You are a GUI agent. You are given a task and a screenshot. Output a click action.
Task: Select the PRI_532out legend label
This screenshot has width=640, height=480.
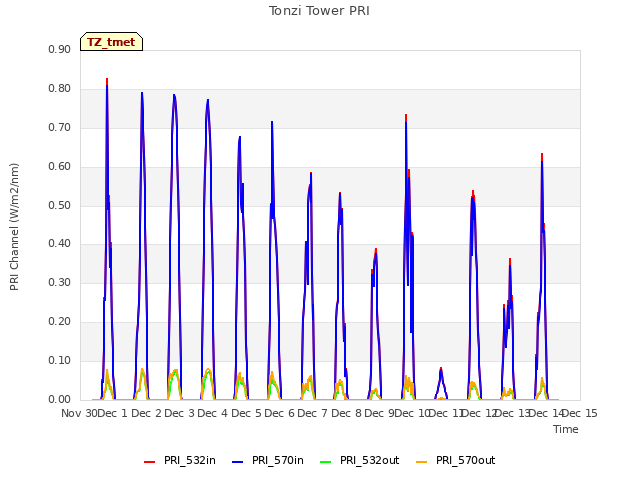pyautogui.click(x=370, y=460)
